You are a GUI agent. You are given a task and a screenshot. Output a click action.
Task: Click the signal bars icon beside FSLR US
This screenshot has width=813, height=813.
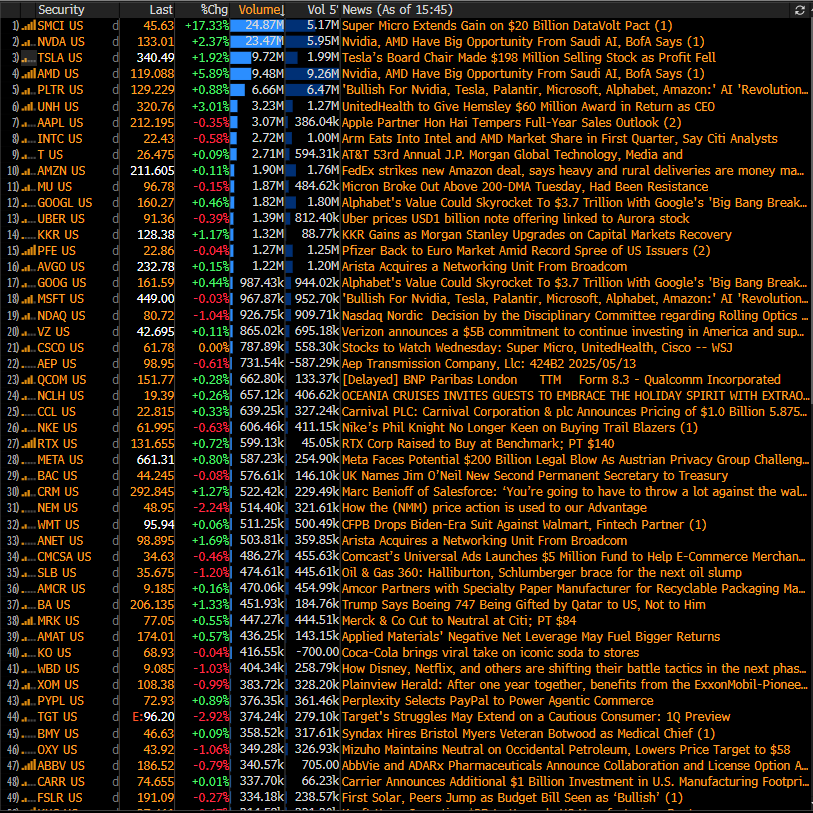[x=29, y=798]
